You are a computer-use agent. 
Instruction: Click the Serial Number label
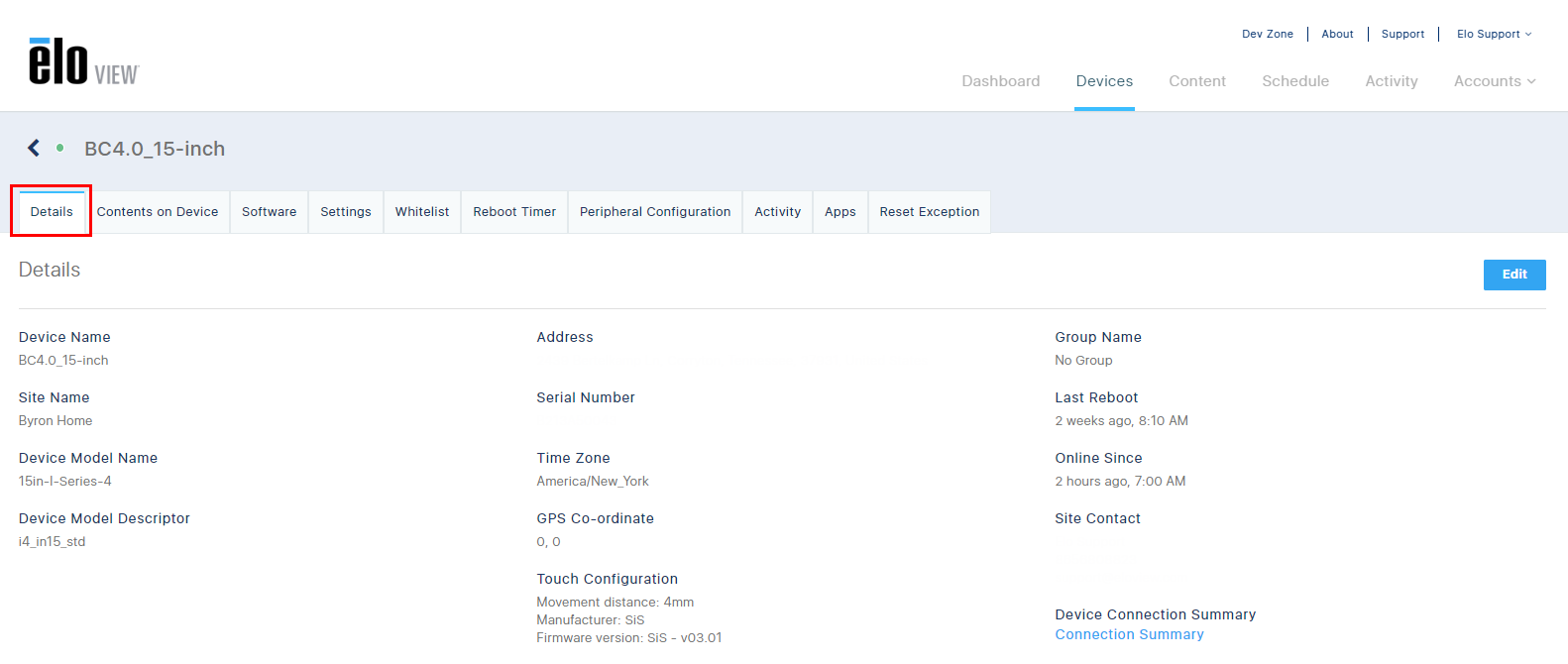[x=586, y=397]
